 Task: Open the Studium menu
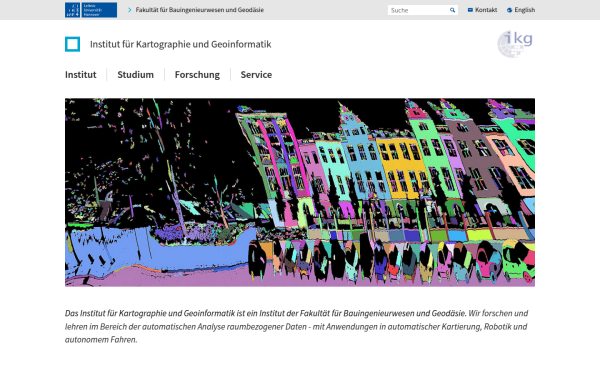135,75
